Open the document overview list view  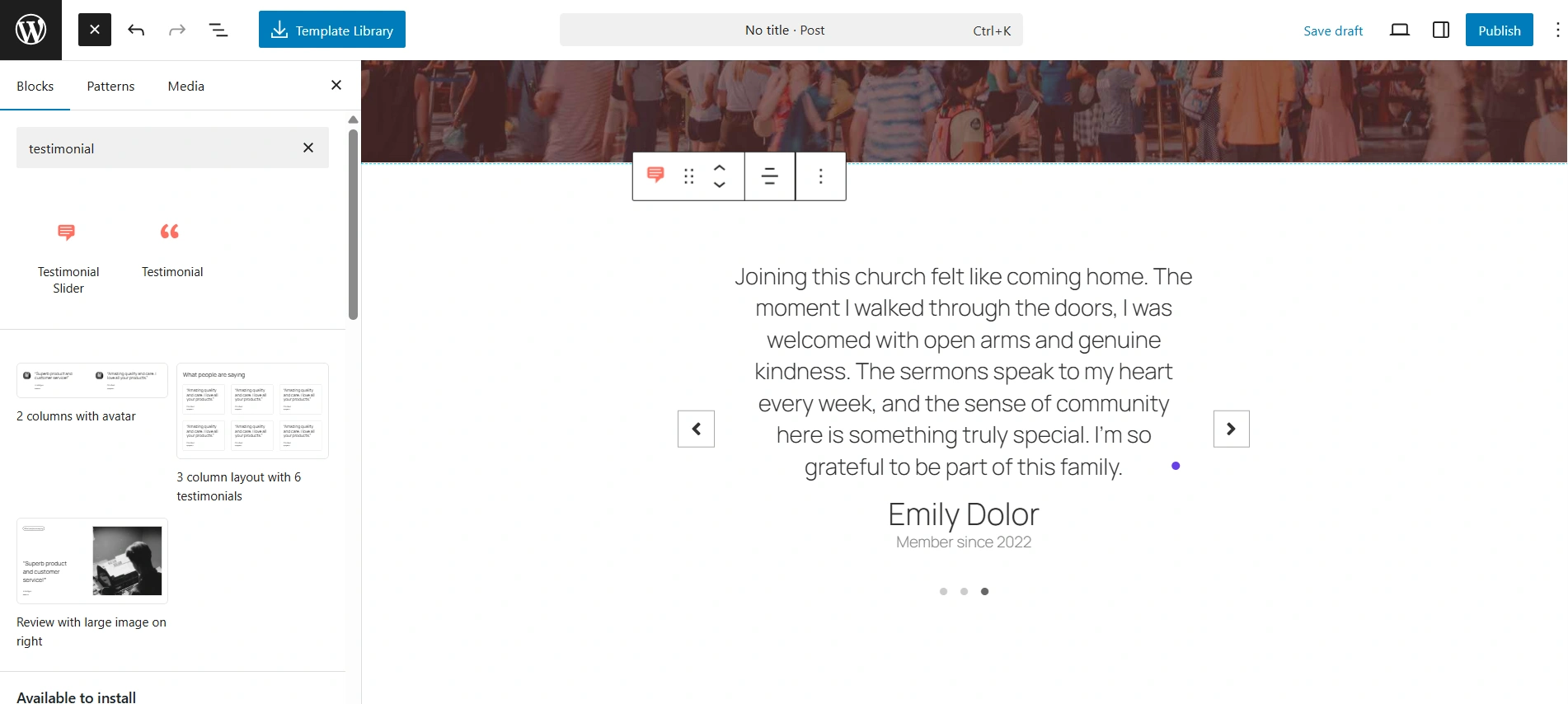218,30
